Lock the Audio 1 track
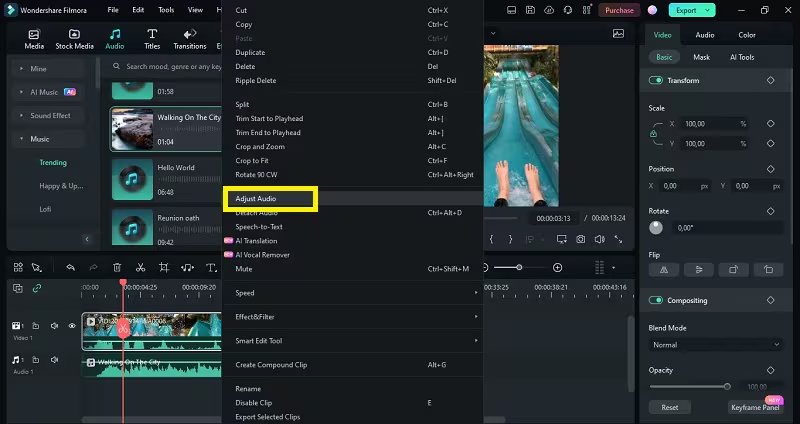 point(36,360)
